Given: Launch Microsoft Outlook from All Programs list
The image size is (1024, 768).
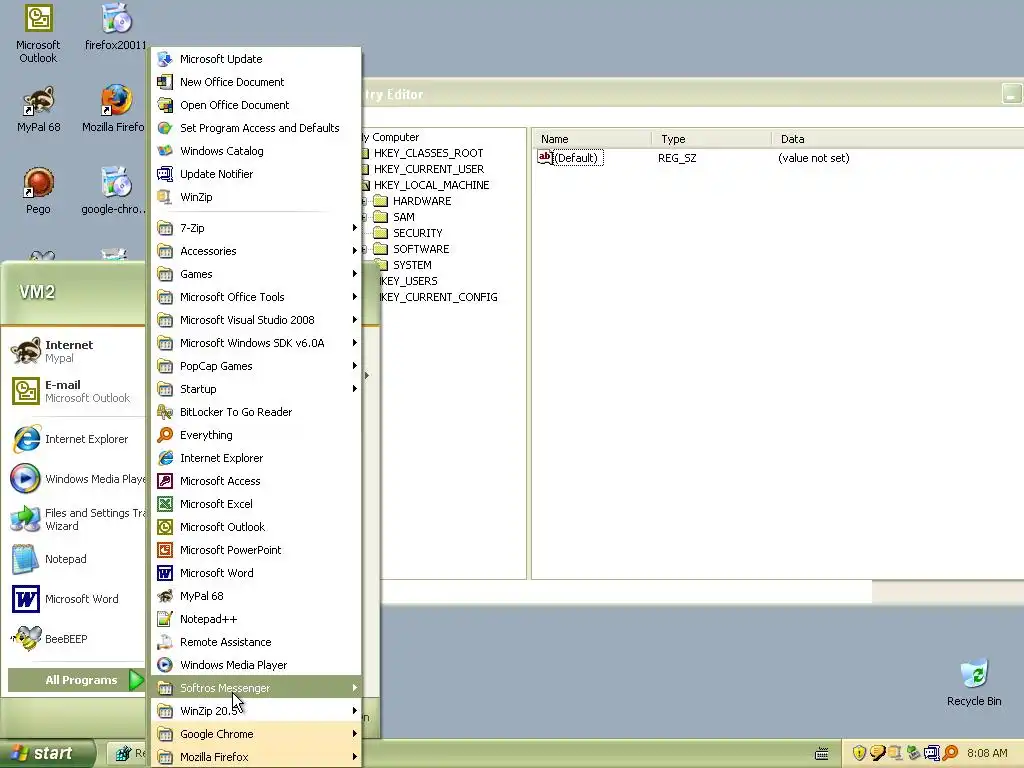Looking at the screenshot, I should point(256,527).
